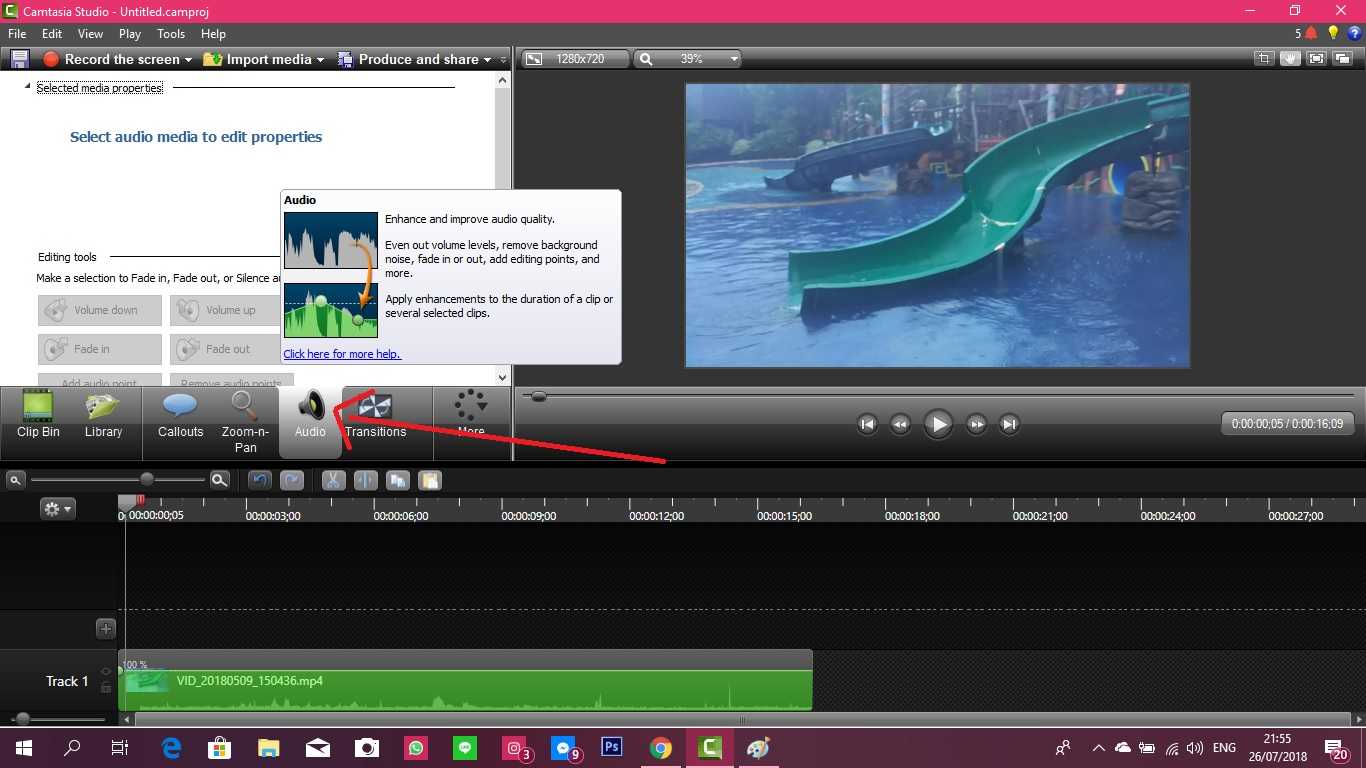Switch preview to full screen mode
This screenshot has width=1366, height=768.
[x=1316, y=59]
